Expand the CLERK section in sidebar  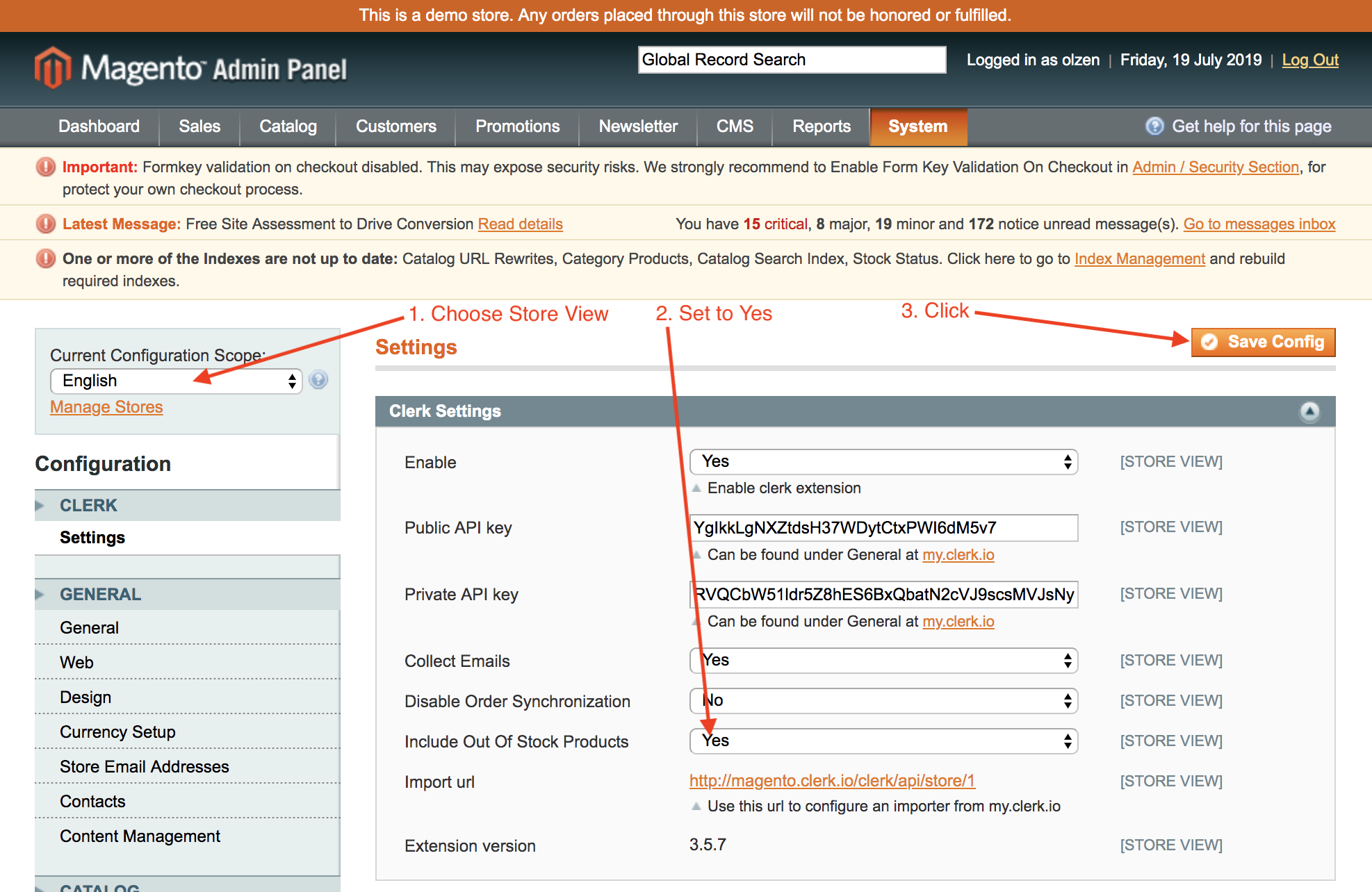[88, 506]
